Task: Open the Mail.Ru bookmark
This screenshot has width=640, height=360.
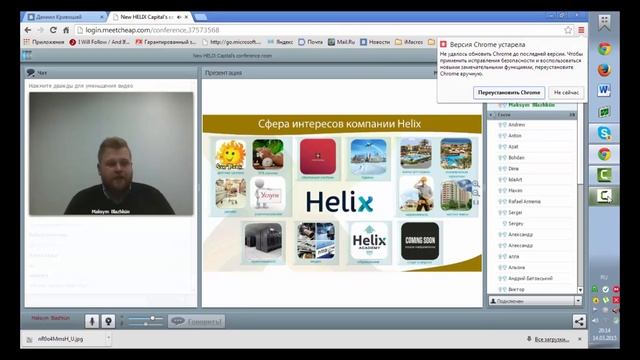Action: coord(341,42)
